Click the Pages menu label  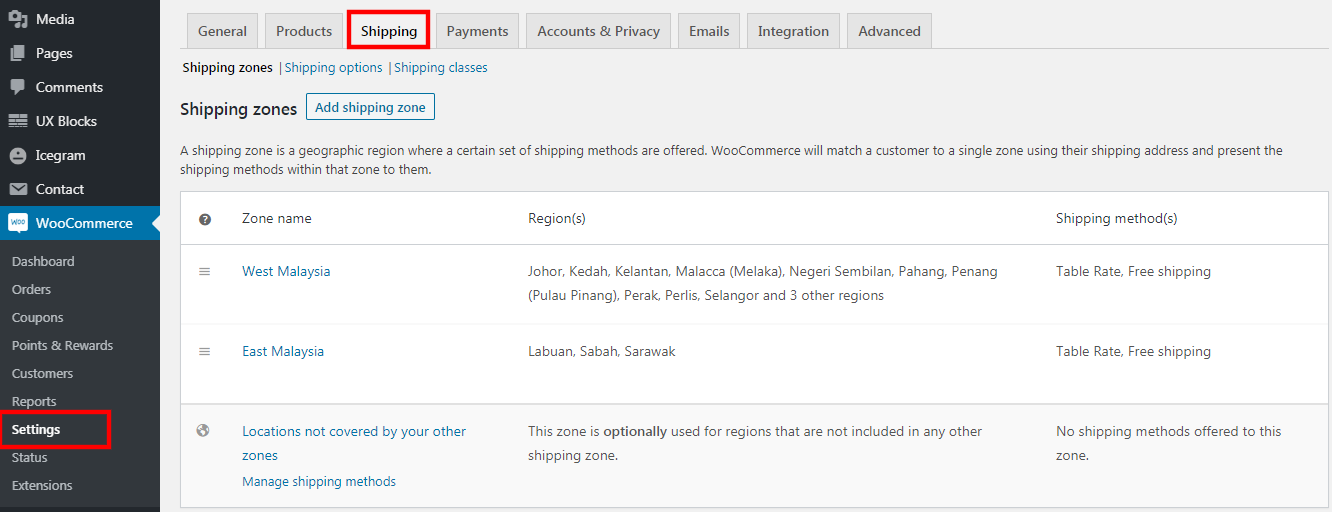tap(54, 53)
